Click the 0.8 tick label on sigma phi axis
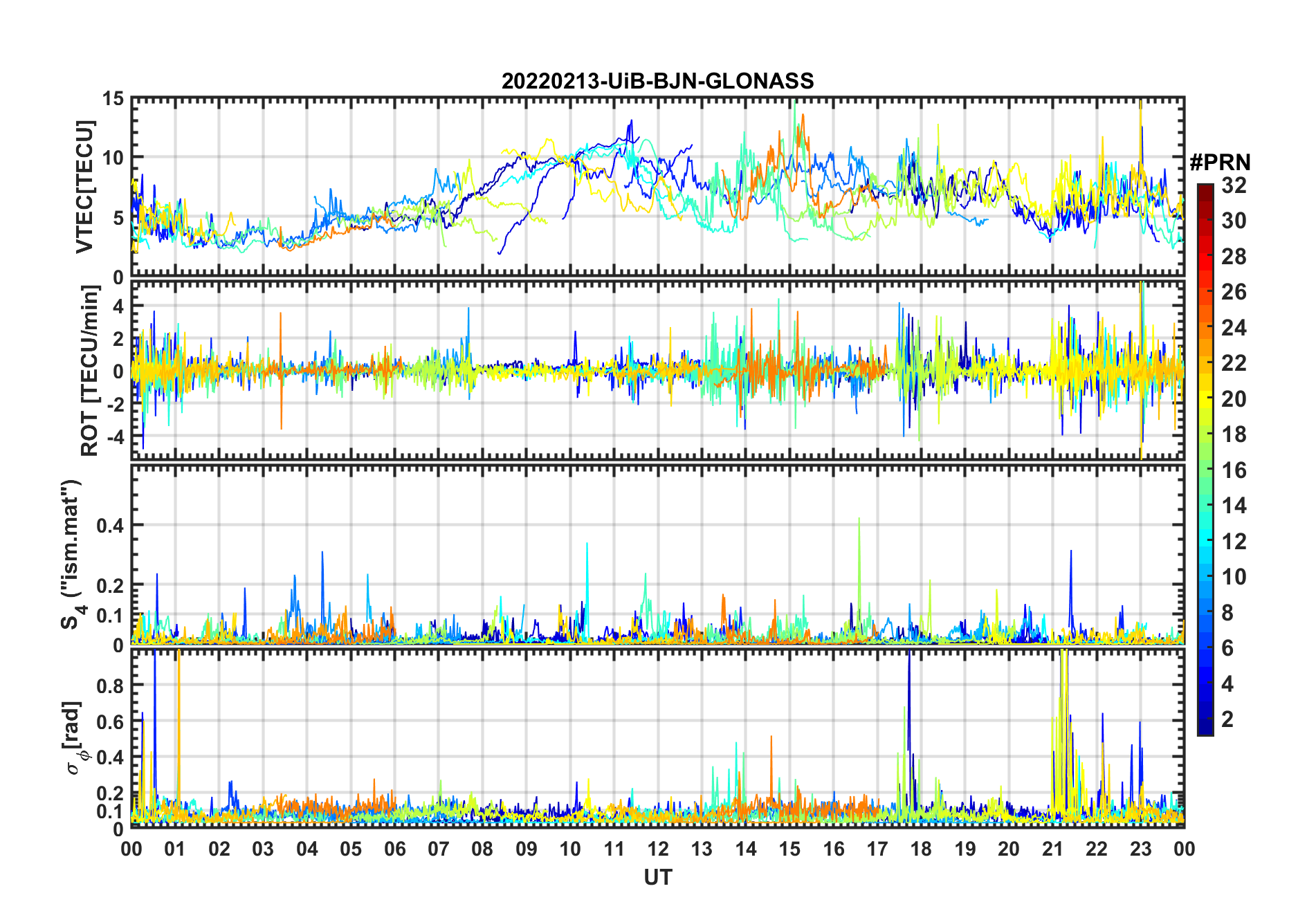This screenshot has height=920, width=1316. [110, 686]
